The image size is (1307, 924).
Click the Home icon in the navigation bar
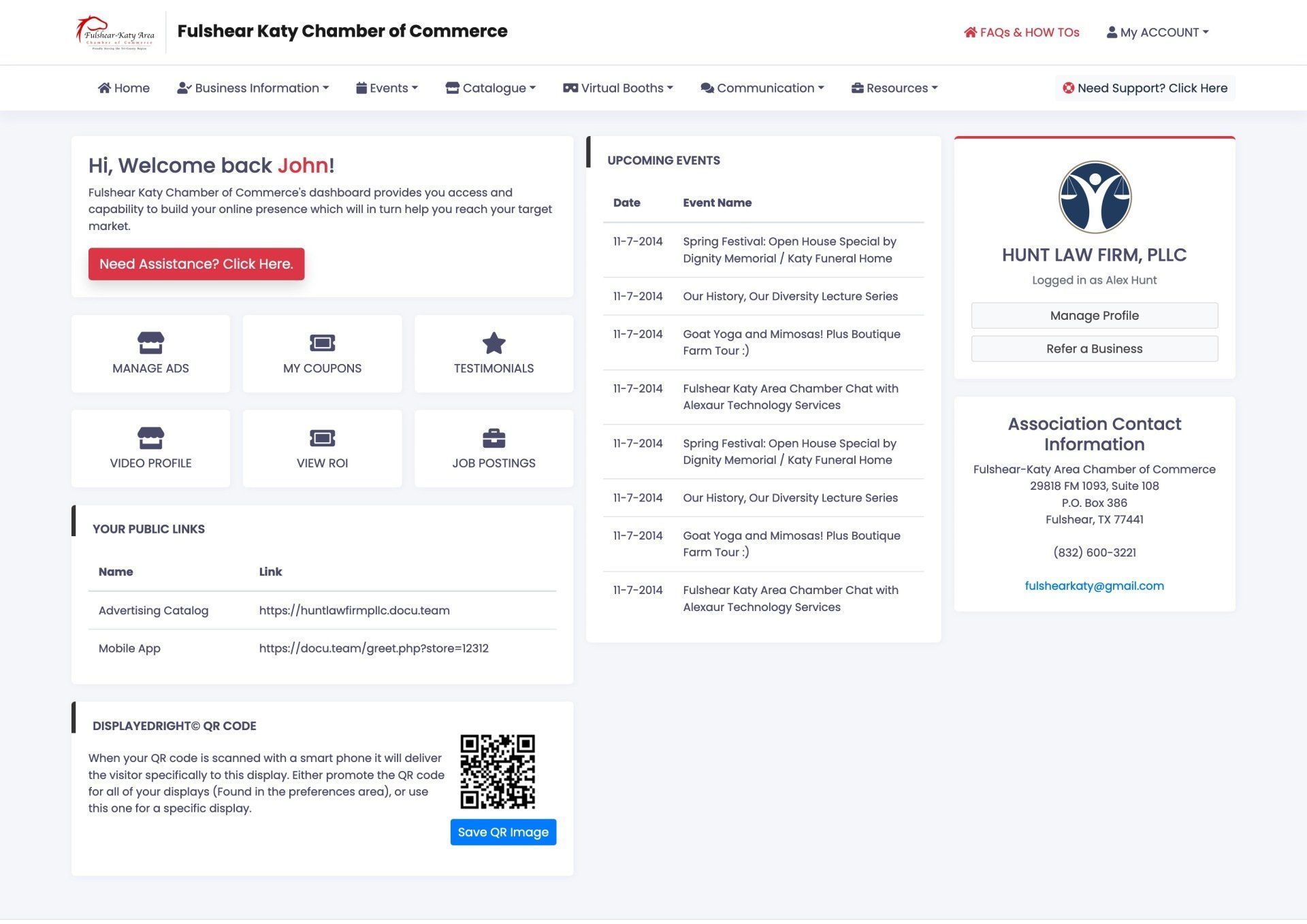(x=104, y=87)
